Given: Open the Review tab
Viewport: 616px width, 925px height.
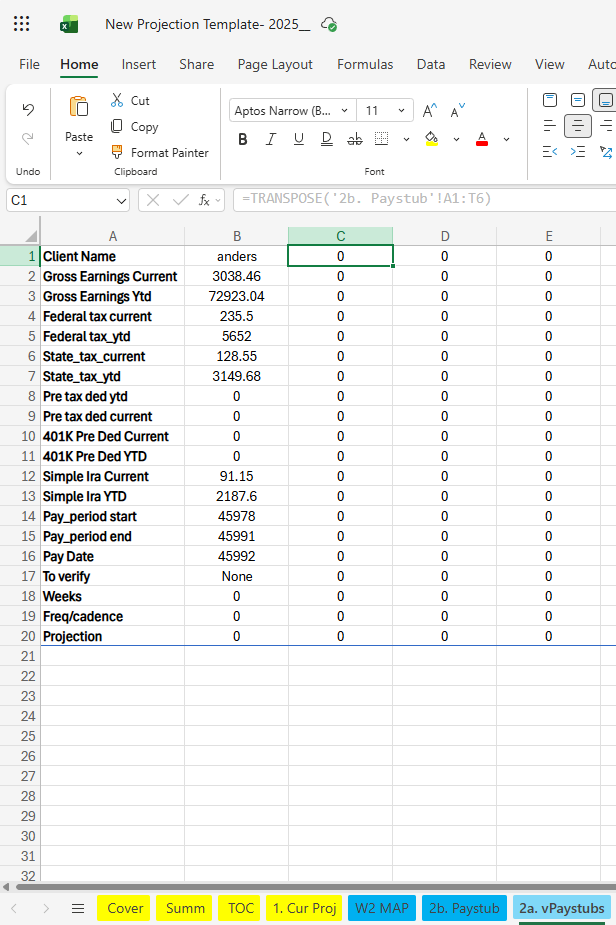Looking at the screenshot, I should (490, 64).
